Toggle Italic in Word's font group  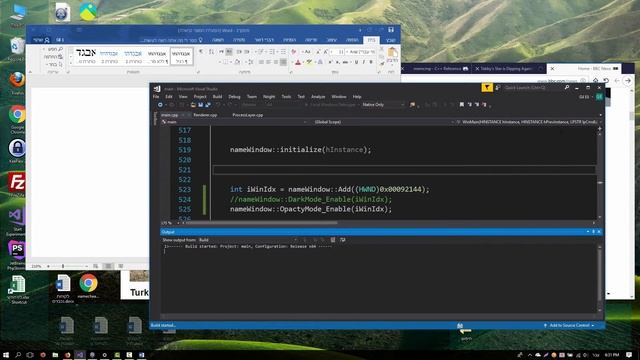(x=364, y=62)
